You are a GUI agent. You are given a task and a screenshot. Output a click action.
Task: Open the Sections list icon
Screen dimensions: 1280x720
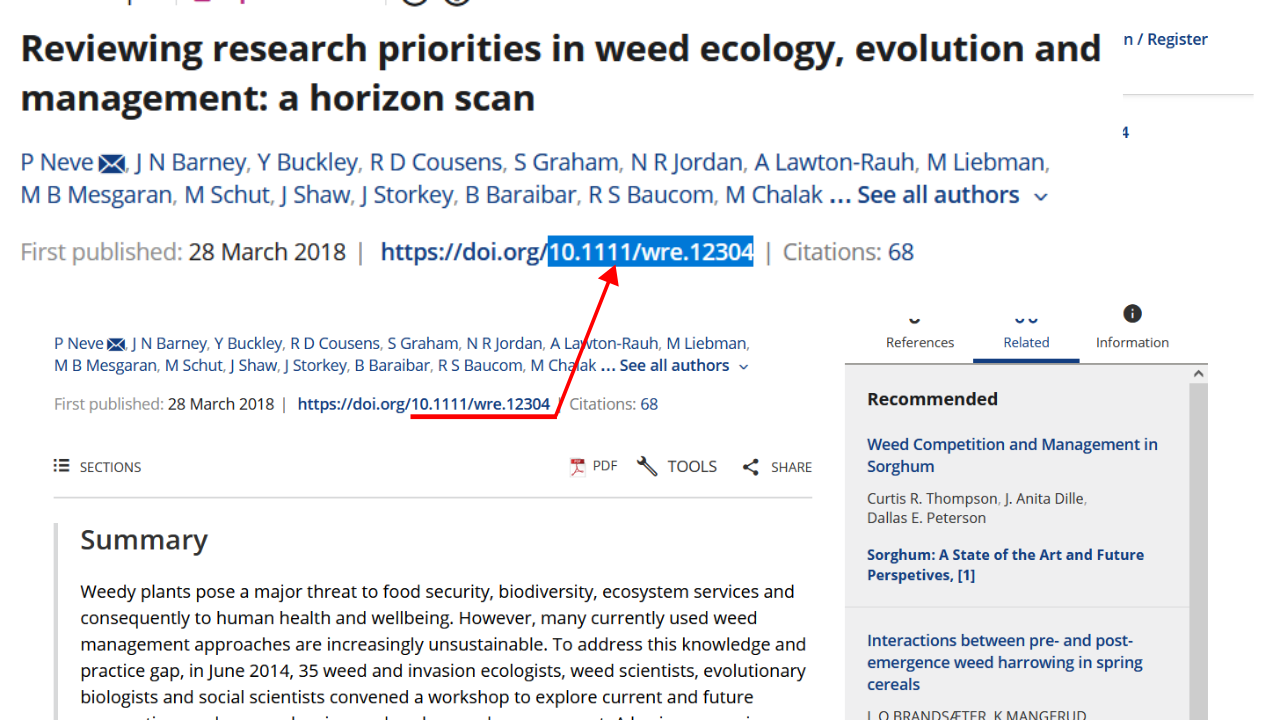pos(62,466)
